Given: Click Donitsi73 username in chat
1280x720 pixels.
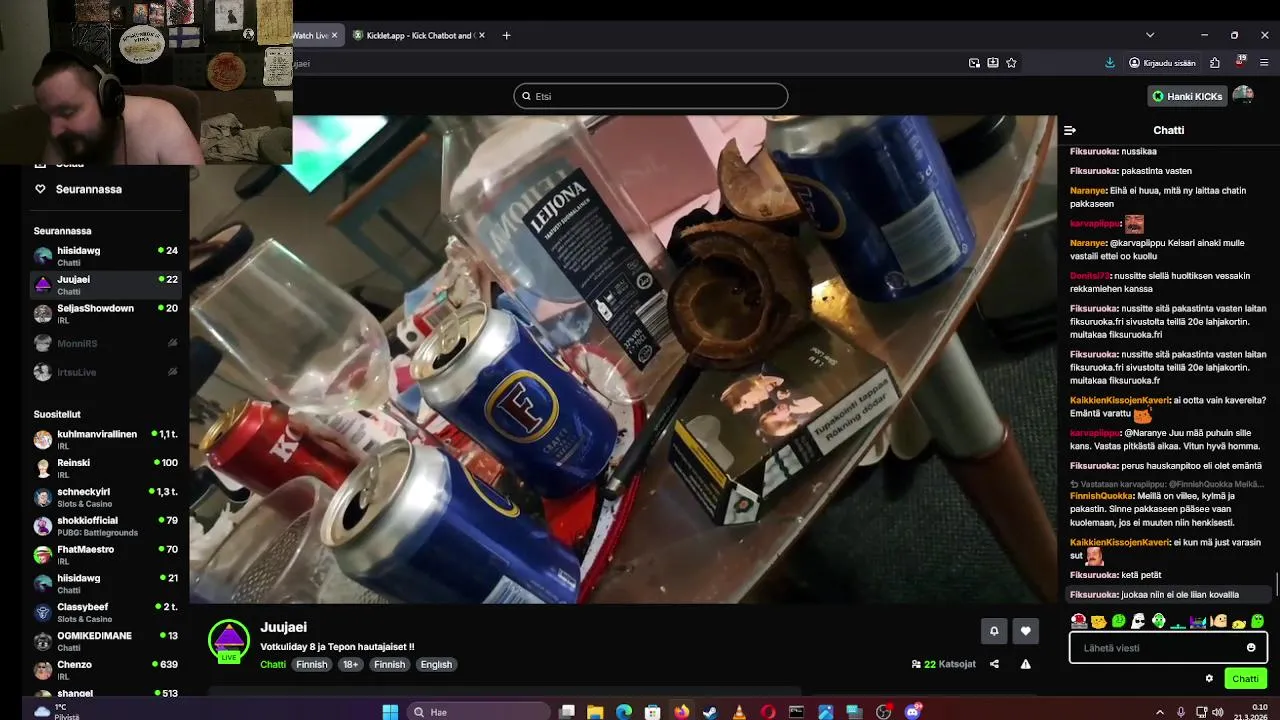Looking at the screenshot, I should 1091,275.
